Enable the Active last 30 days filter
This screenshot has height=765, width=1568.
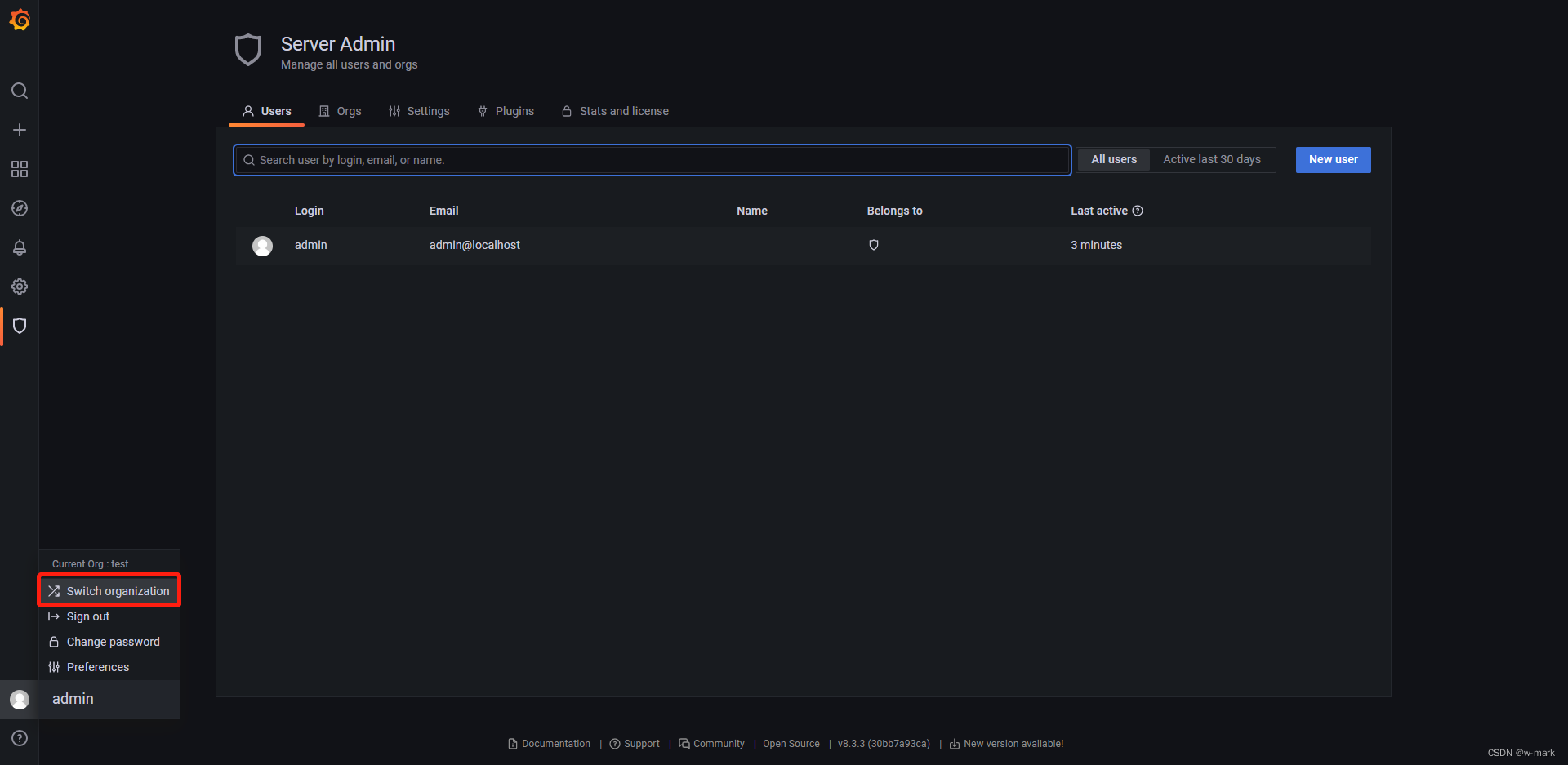click(x=1212, y=159)
